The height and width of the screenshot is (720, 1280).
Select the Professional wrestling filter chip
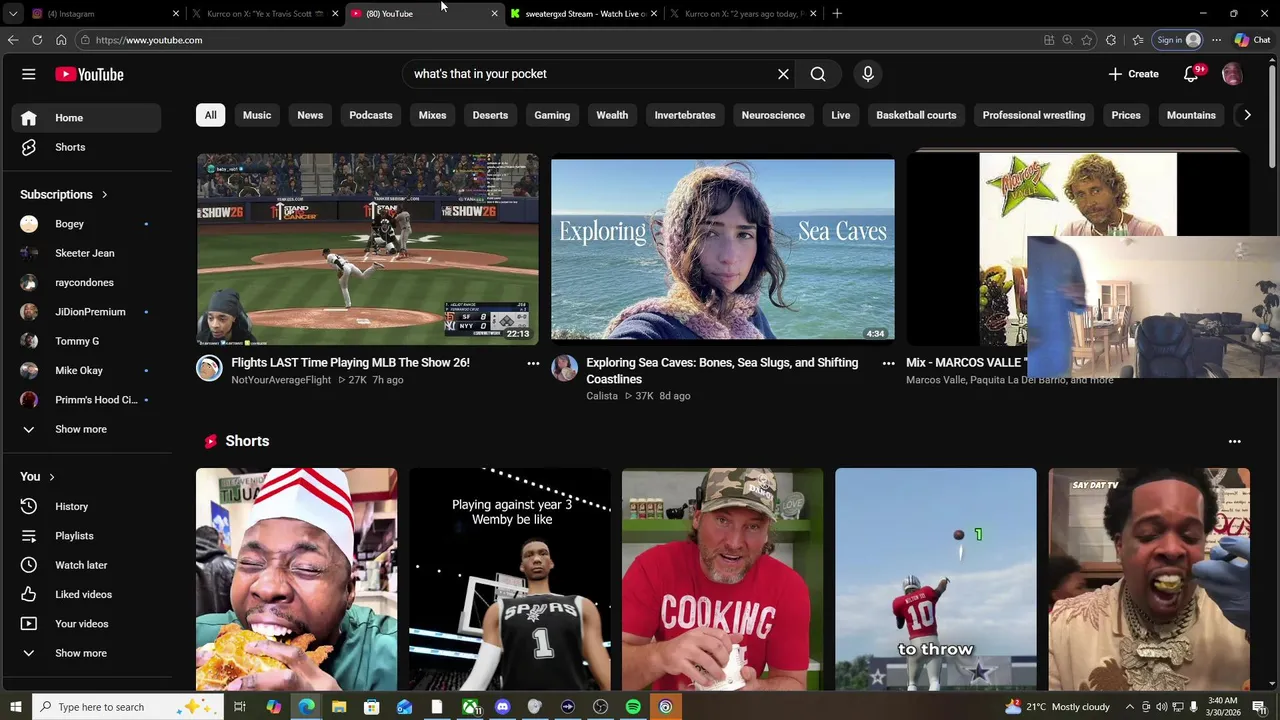click(x=1034, y=115)
